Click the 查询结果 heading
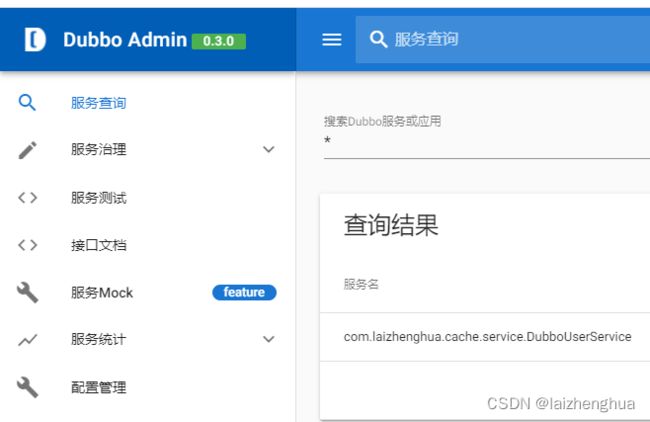The height and width of the screenshot is (422, 650). (391, 225)
